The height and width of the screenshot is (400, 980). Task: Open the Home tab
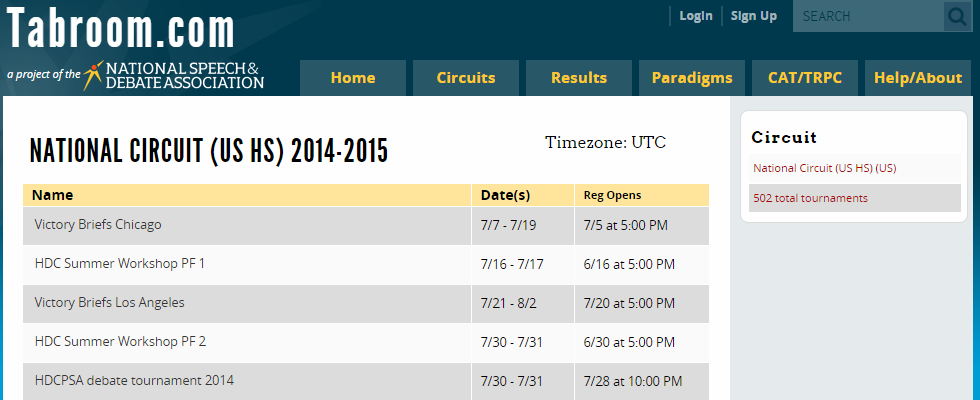point(353,78)
